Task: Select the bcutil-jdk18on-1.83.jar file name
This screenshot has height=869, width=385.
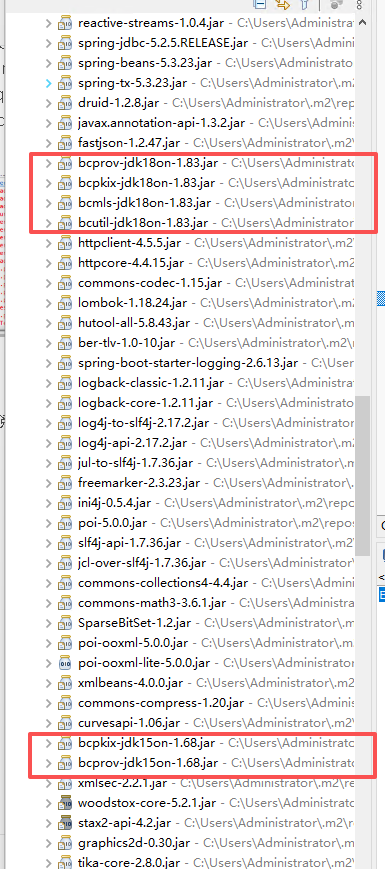Action: coord(143,223)
